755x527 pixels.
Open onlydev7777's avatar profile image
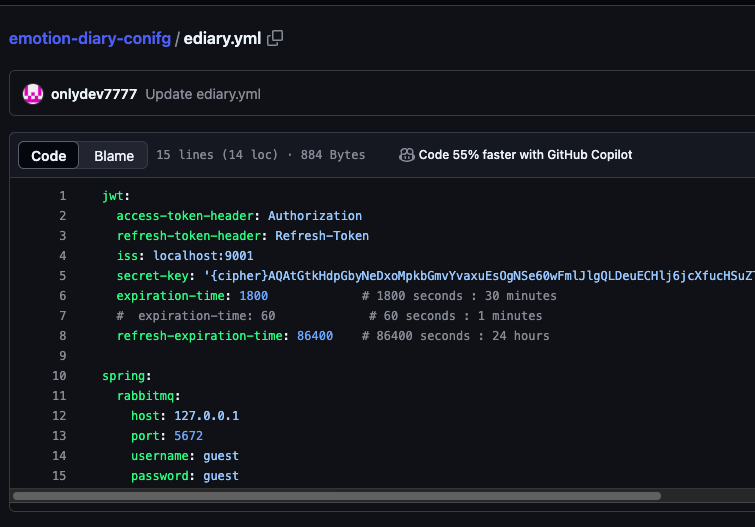[33, 94]
